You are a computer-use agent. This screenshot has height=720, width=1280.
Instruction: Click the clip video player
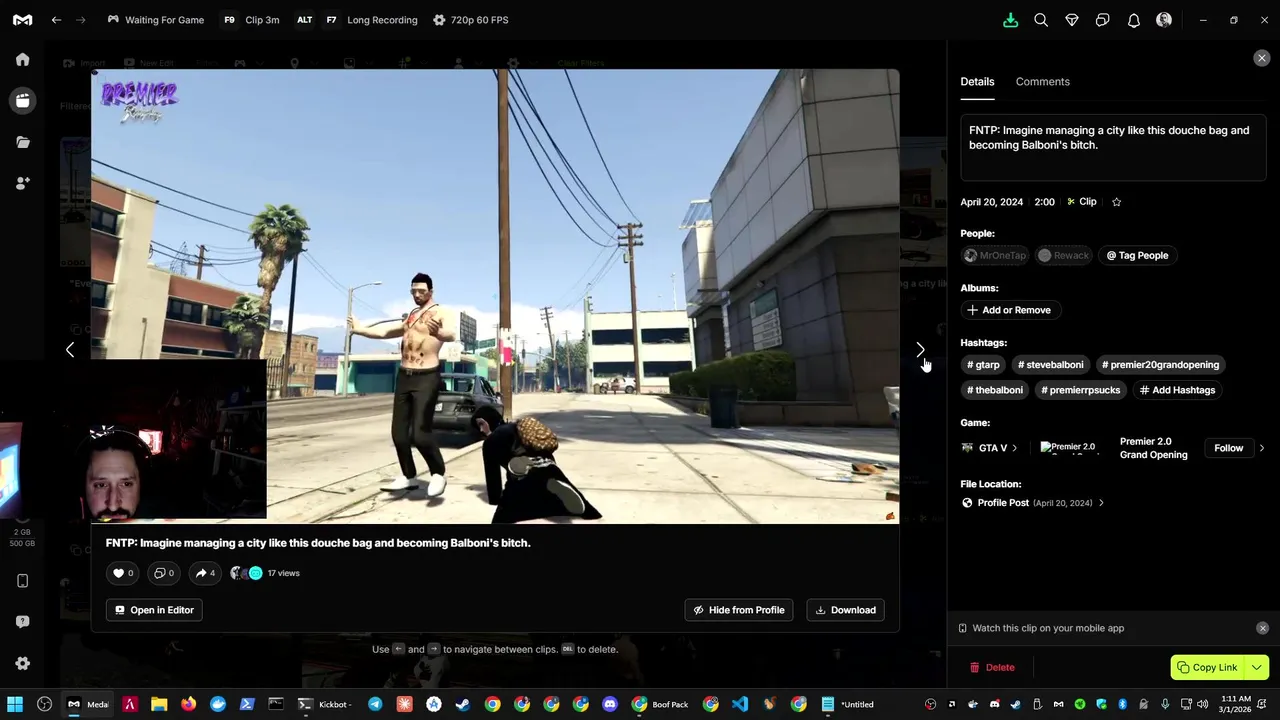pyautogui.click(x=495, y=296)
